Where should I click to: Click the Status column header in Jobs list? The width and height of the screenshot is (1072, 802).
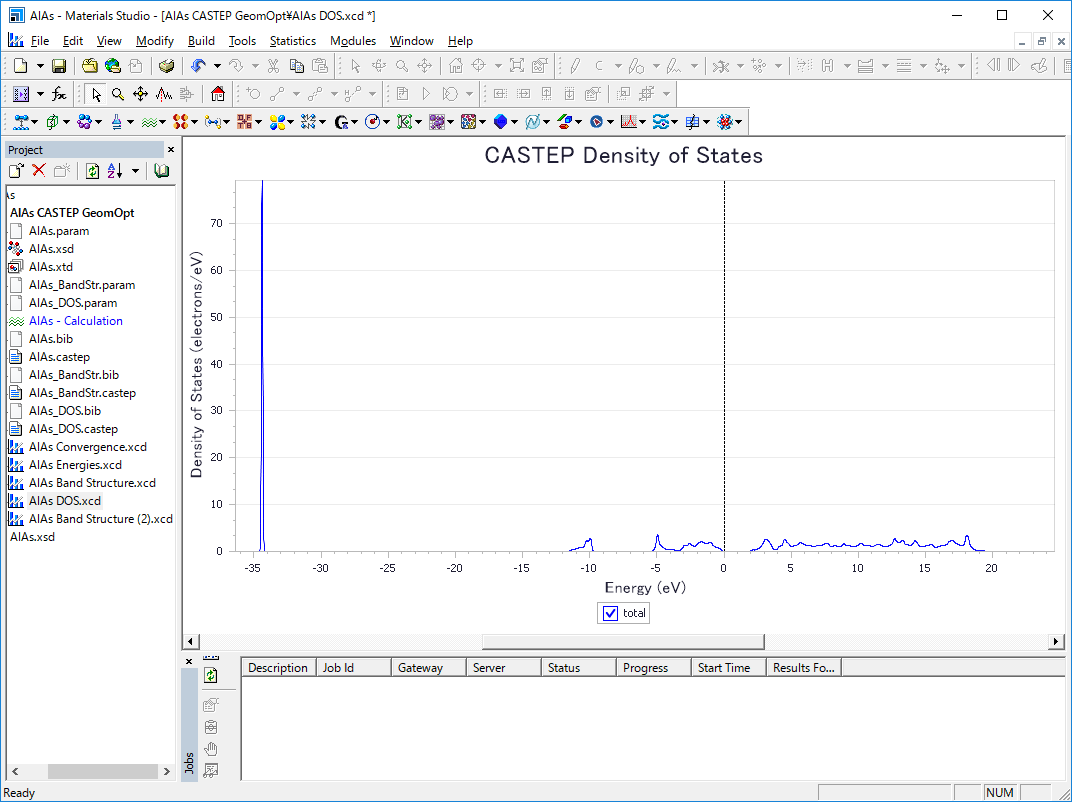(564, 668)
